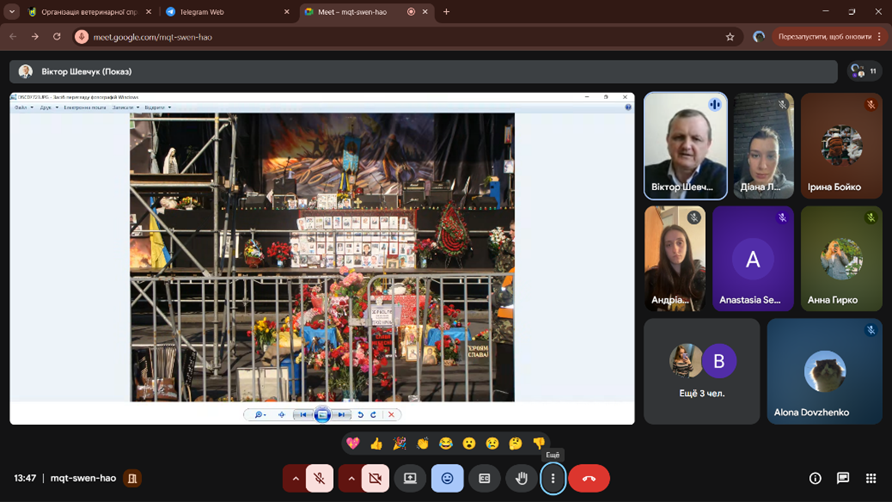Open meeting details info icon
Image resolution: width=892 pixels, height=502 pixels.
(815, 479)
